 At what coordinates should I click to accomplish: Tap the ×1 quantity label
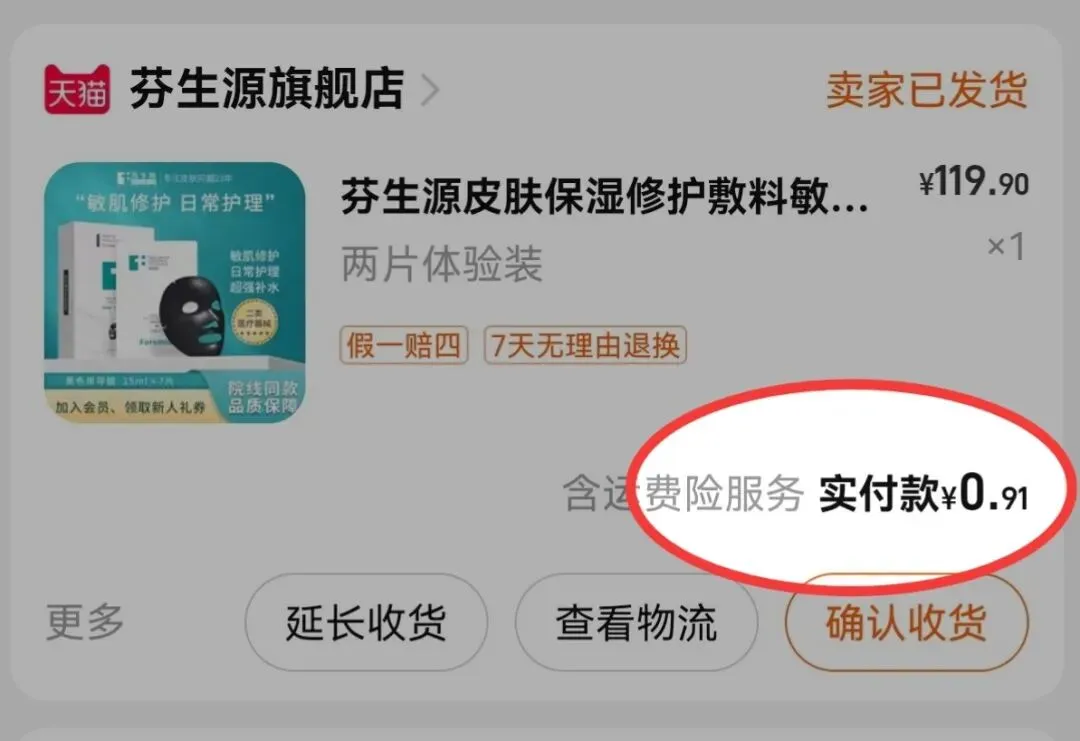pos(1006,246)
